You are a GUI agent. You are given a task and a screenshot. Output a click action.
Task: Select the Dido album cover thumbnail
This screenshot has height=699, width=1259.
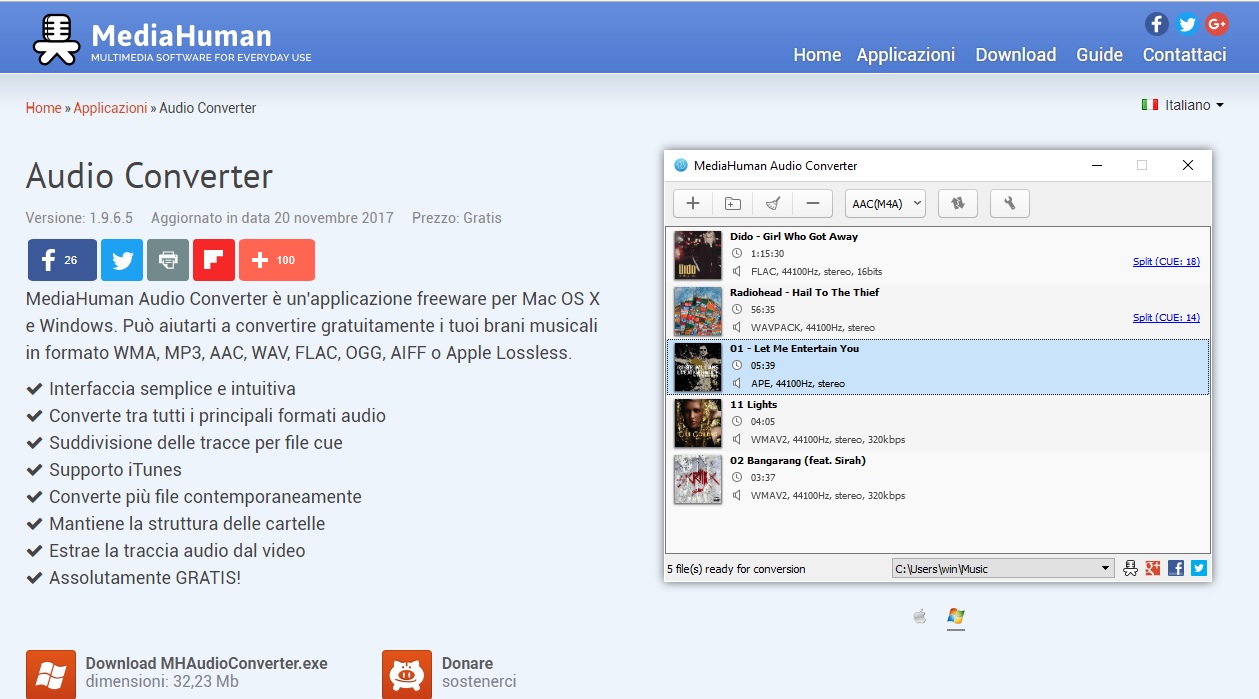coord(698,255)
